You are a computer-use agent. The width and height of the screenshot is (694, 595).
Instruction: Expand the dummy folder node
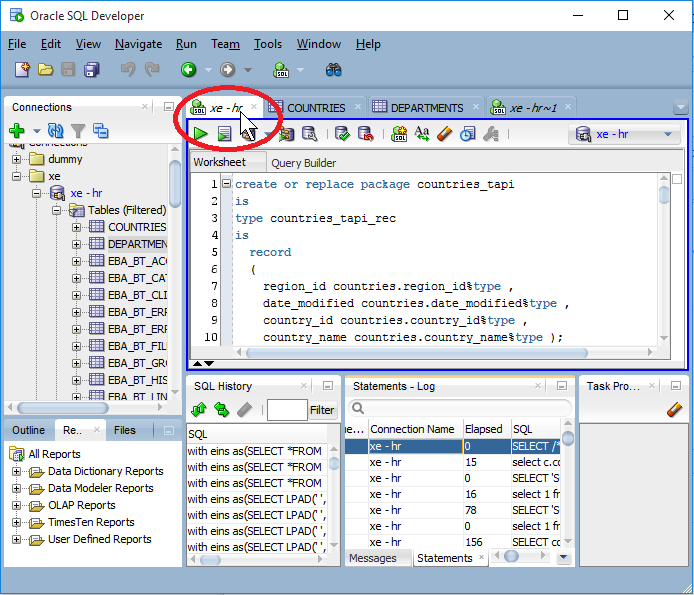(16, 159)
